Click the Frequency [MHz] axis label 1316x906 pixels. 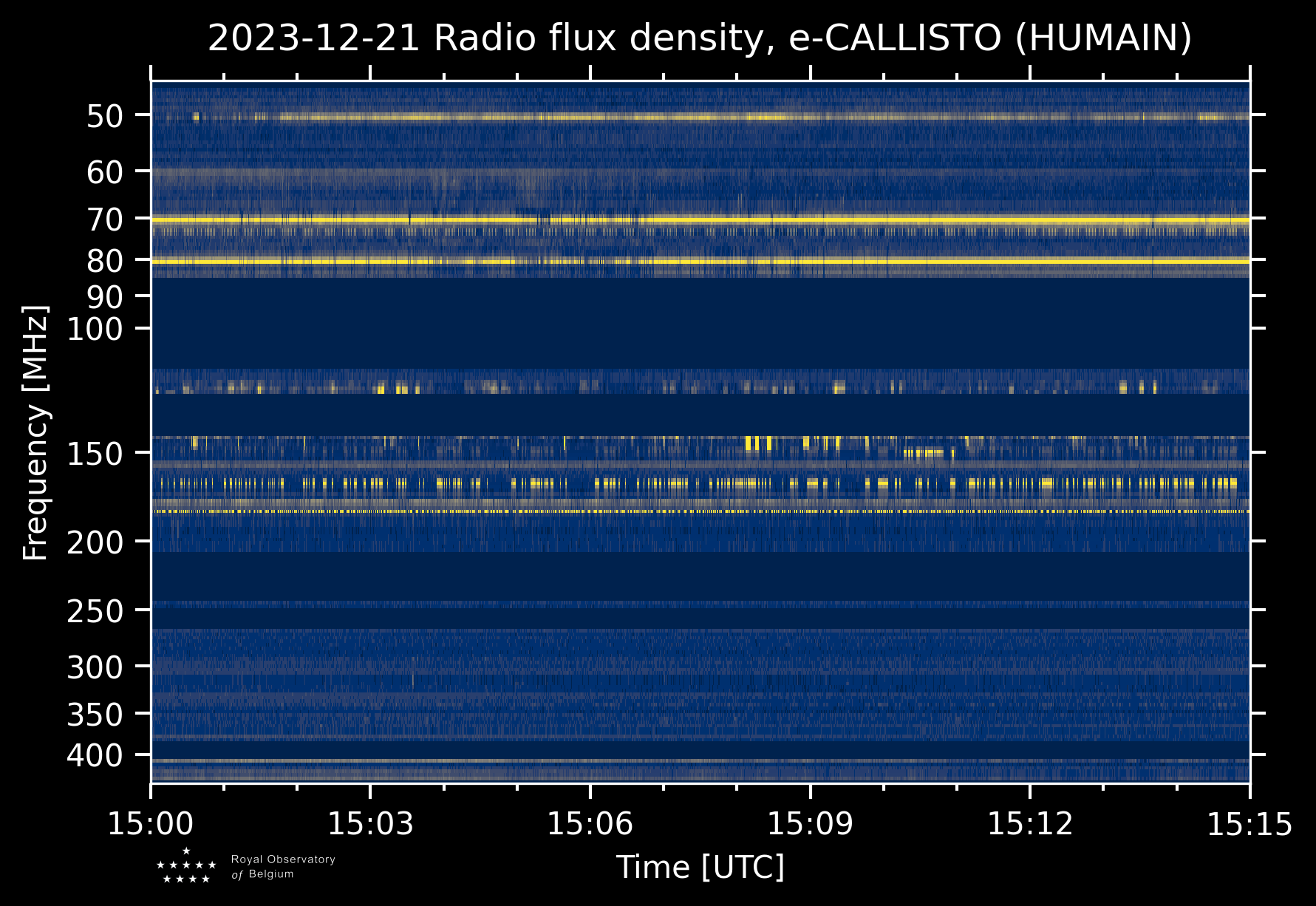35,433
